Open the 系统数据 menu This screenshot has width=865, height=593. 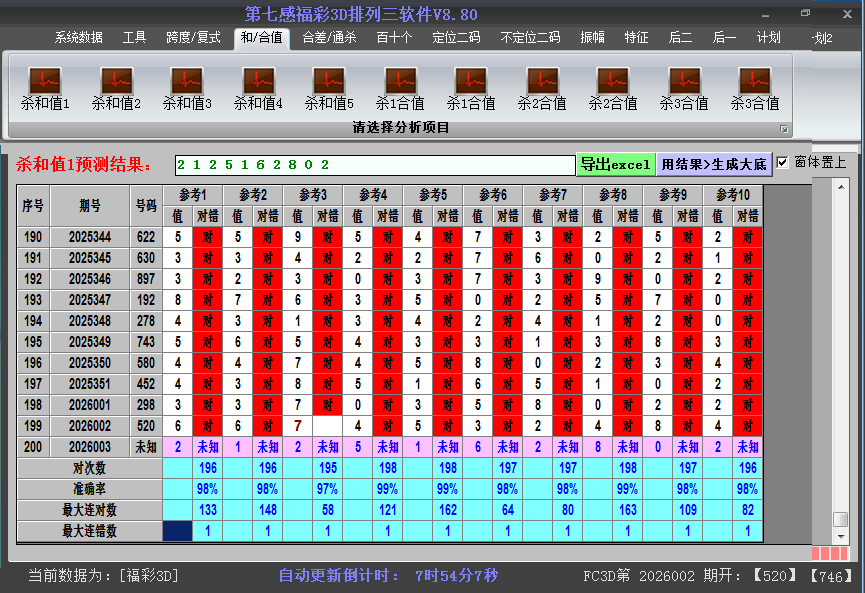(x=79, y=38)
